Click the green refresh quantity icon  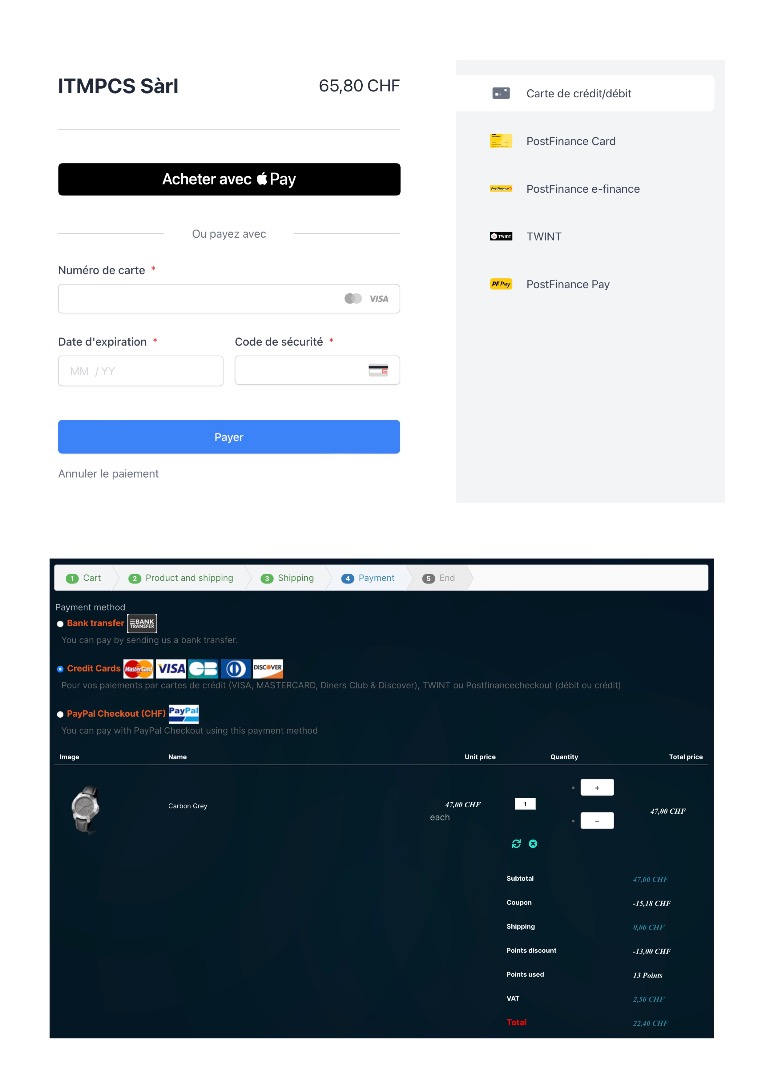coord(516,844)
